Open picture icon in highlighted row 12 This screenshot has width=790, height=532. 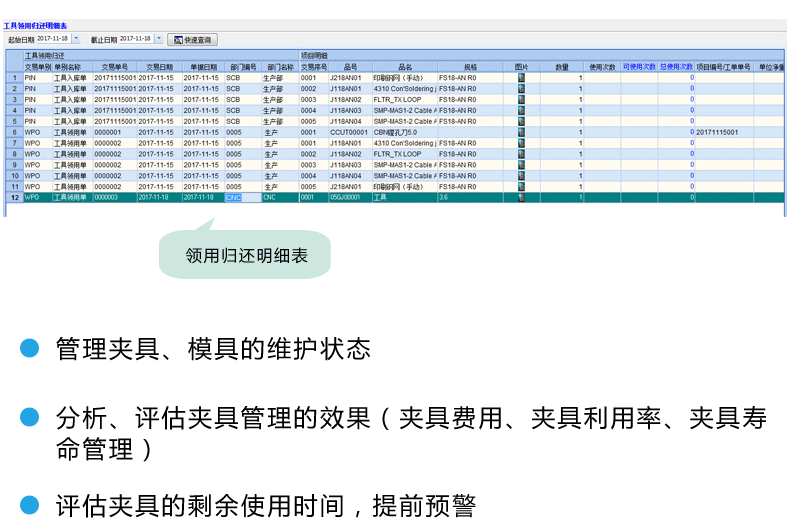click(521, 198)
